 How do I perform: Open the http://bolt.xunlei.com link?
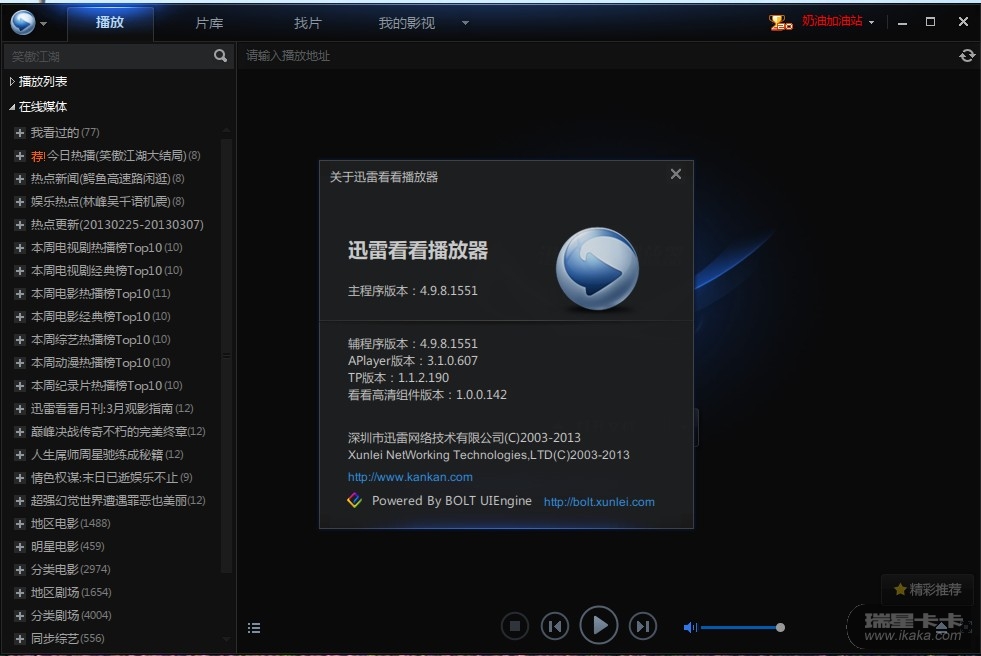point(599,502)
